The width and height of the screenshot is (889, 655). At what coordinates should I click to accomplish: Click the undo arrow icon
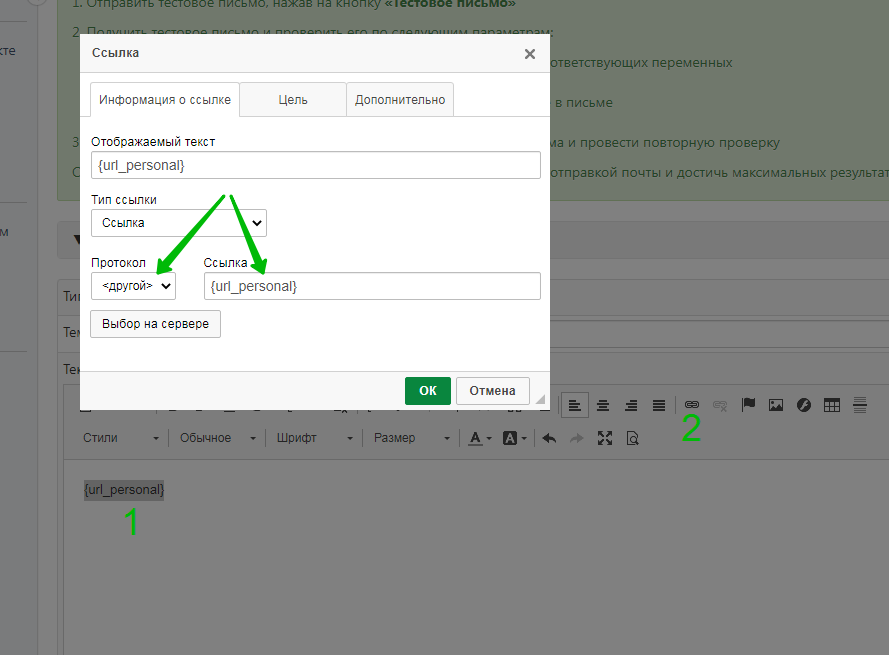point(548,438)
